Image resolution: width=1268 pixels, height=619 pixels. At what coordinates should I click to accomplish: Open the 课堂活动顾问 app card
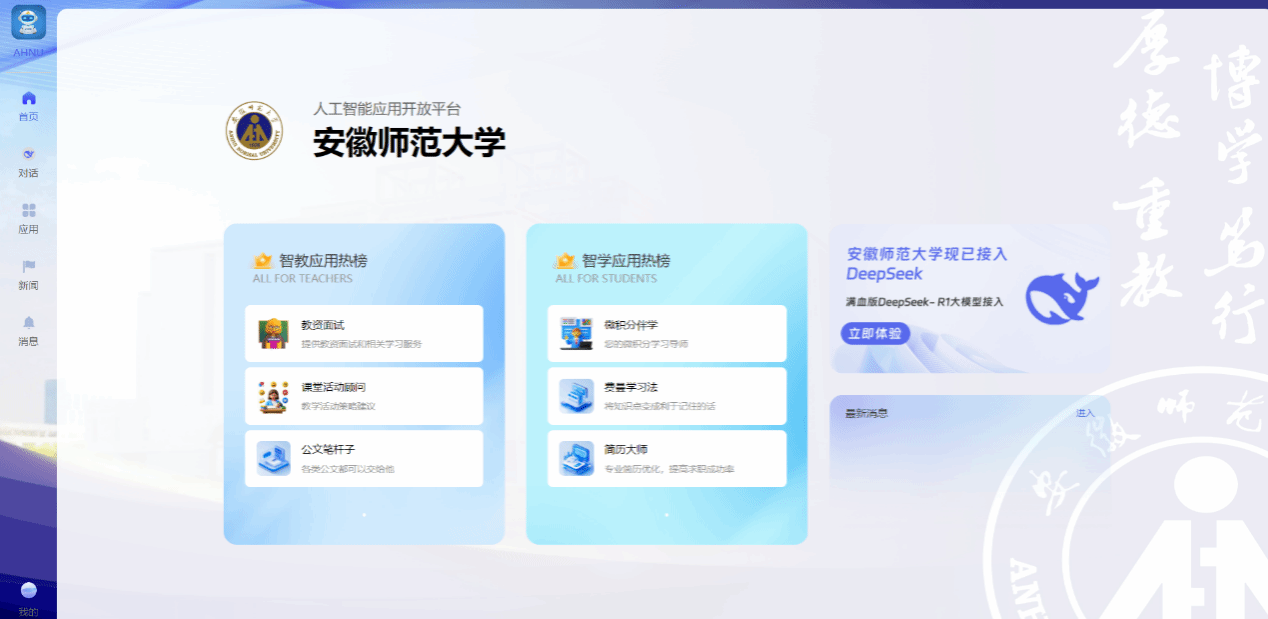click(x=364, y=396)
